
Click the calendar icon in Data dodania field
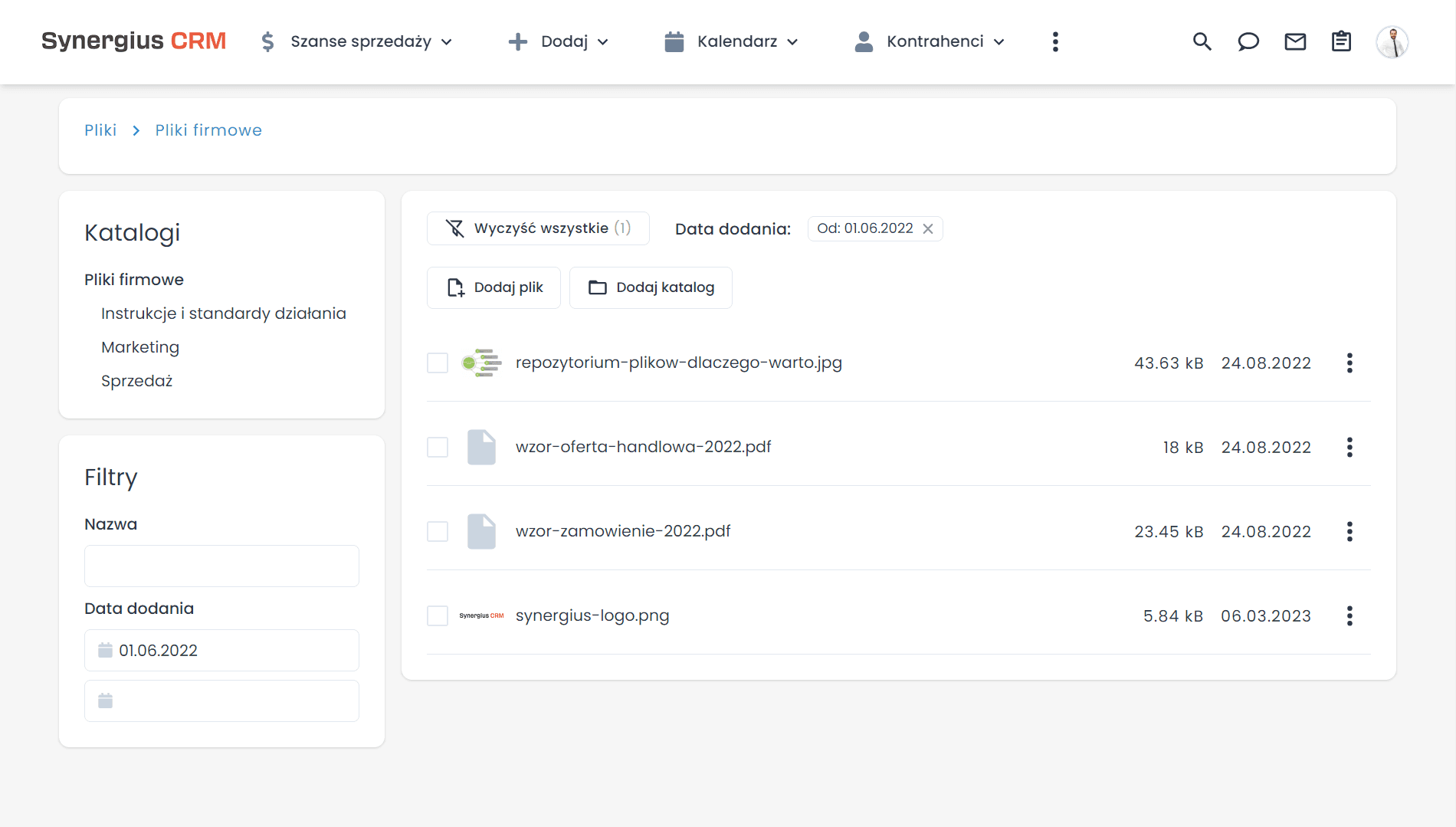pyautogui.click(x=105, y=650)
